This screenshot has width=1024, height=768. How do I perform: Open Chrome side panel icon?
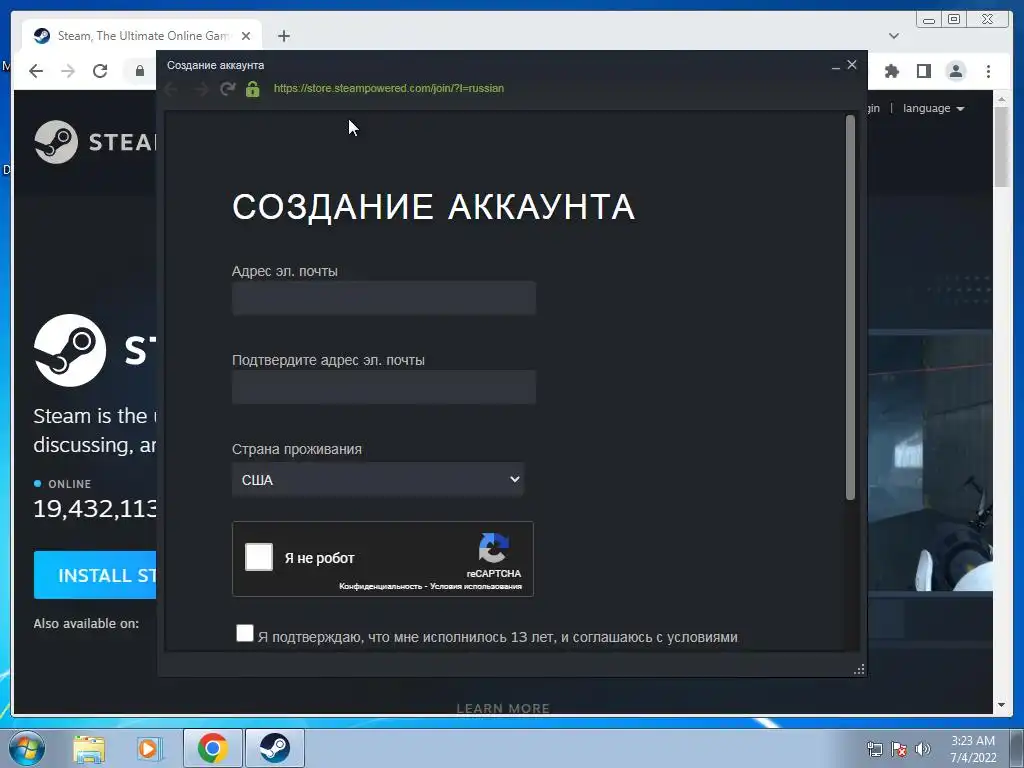(923, 71)
